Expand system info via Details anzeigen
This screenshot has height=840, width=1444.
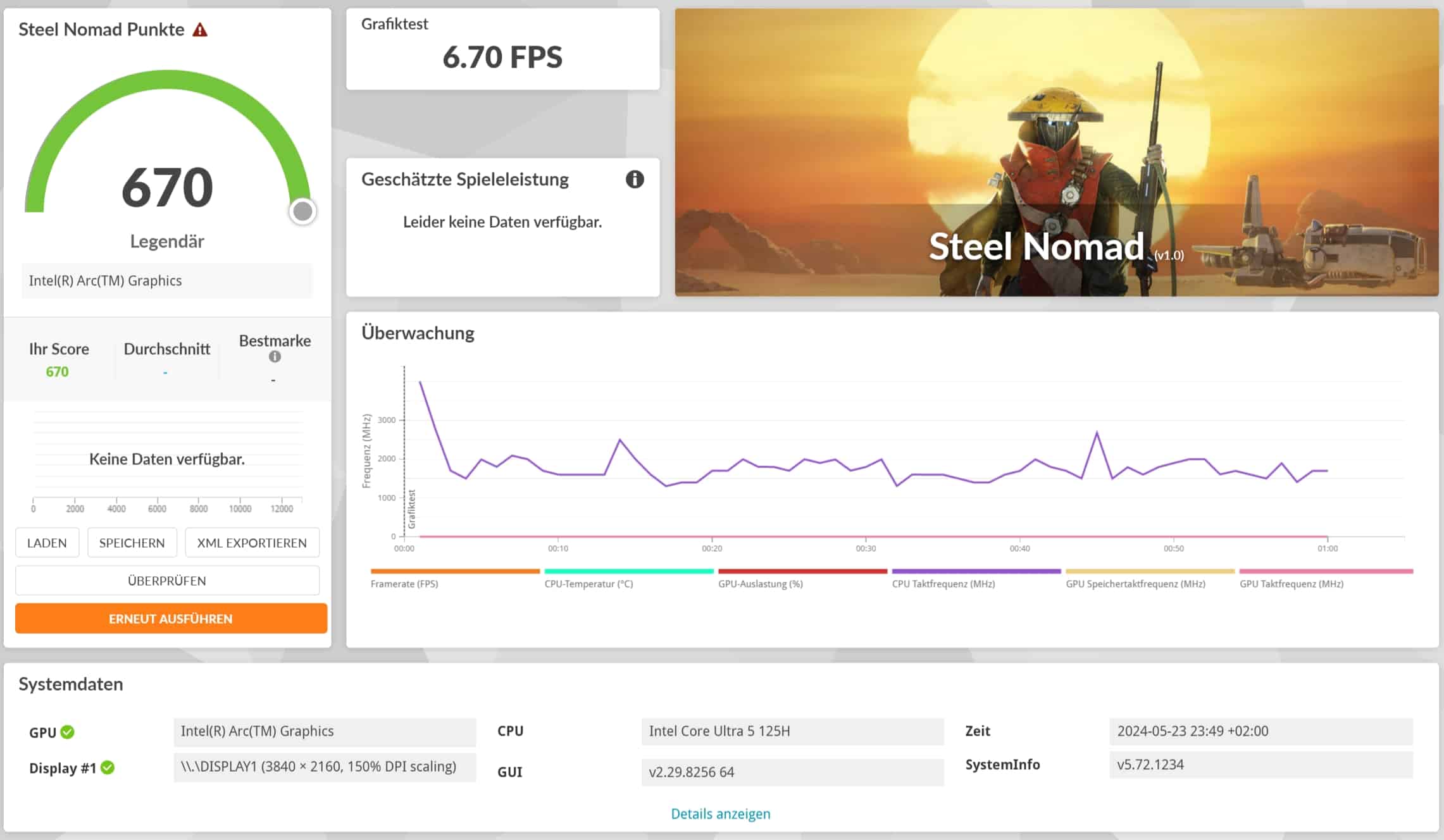(x=720, y=813)
